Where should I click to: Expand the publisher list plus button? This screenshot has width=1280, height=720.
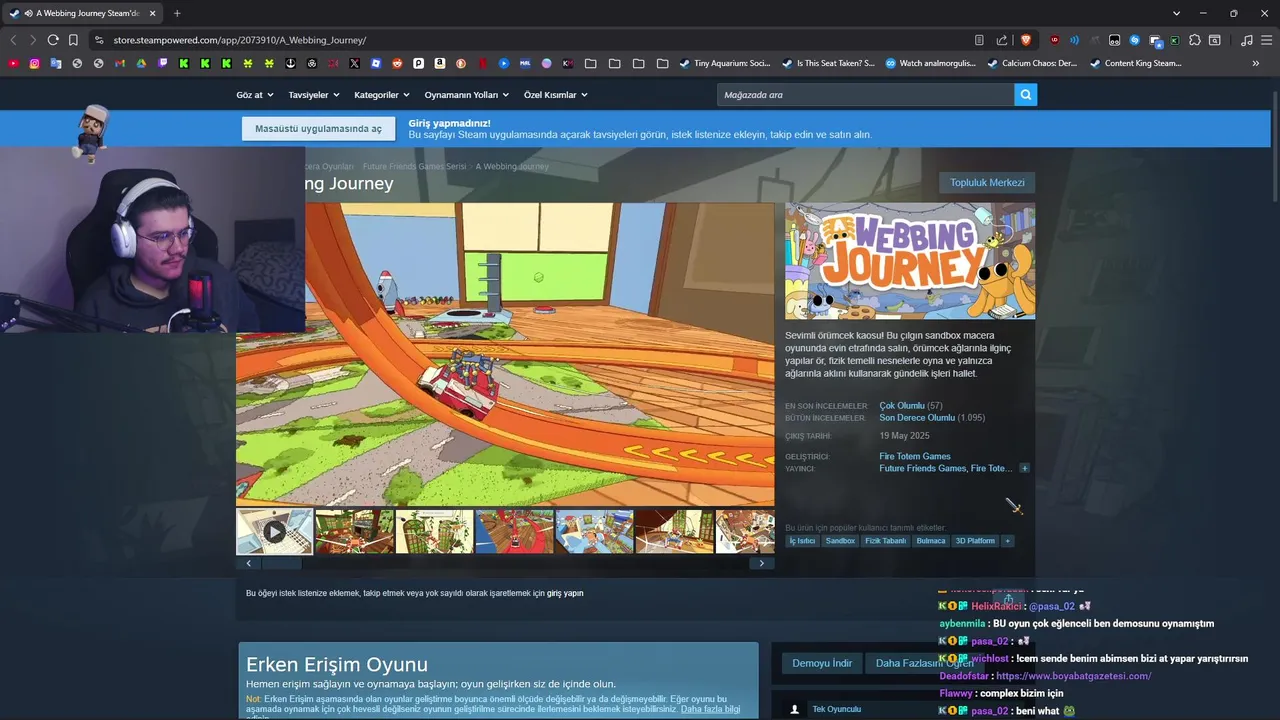(x=1024, y=468)
